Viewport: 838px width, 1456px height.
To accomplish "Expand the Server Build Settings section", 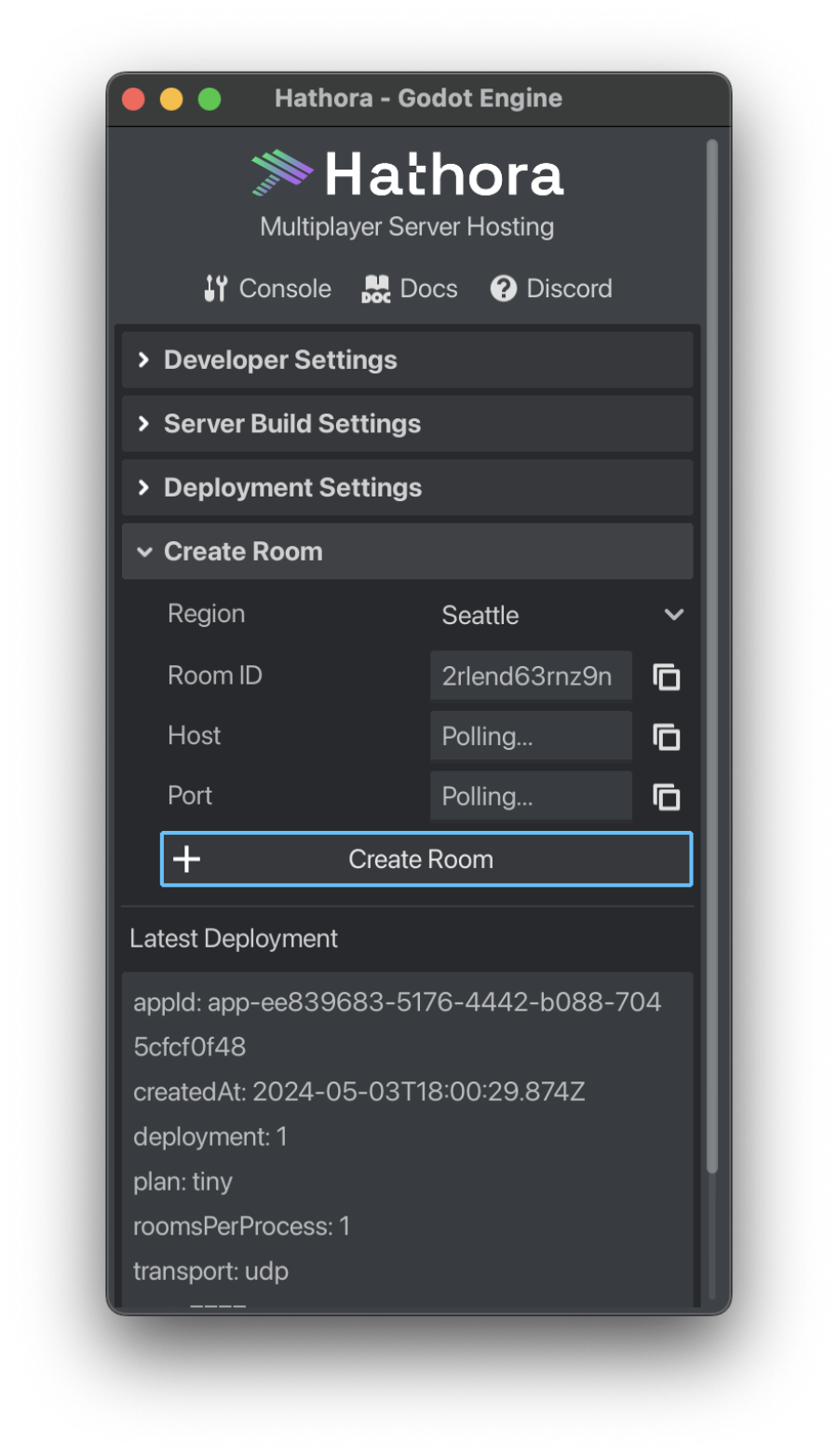I will point(408,424).
